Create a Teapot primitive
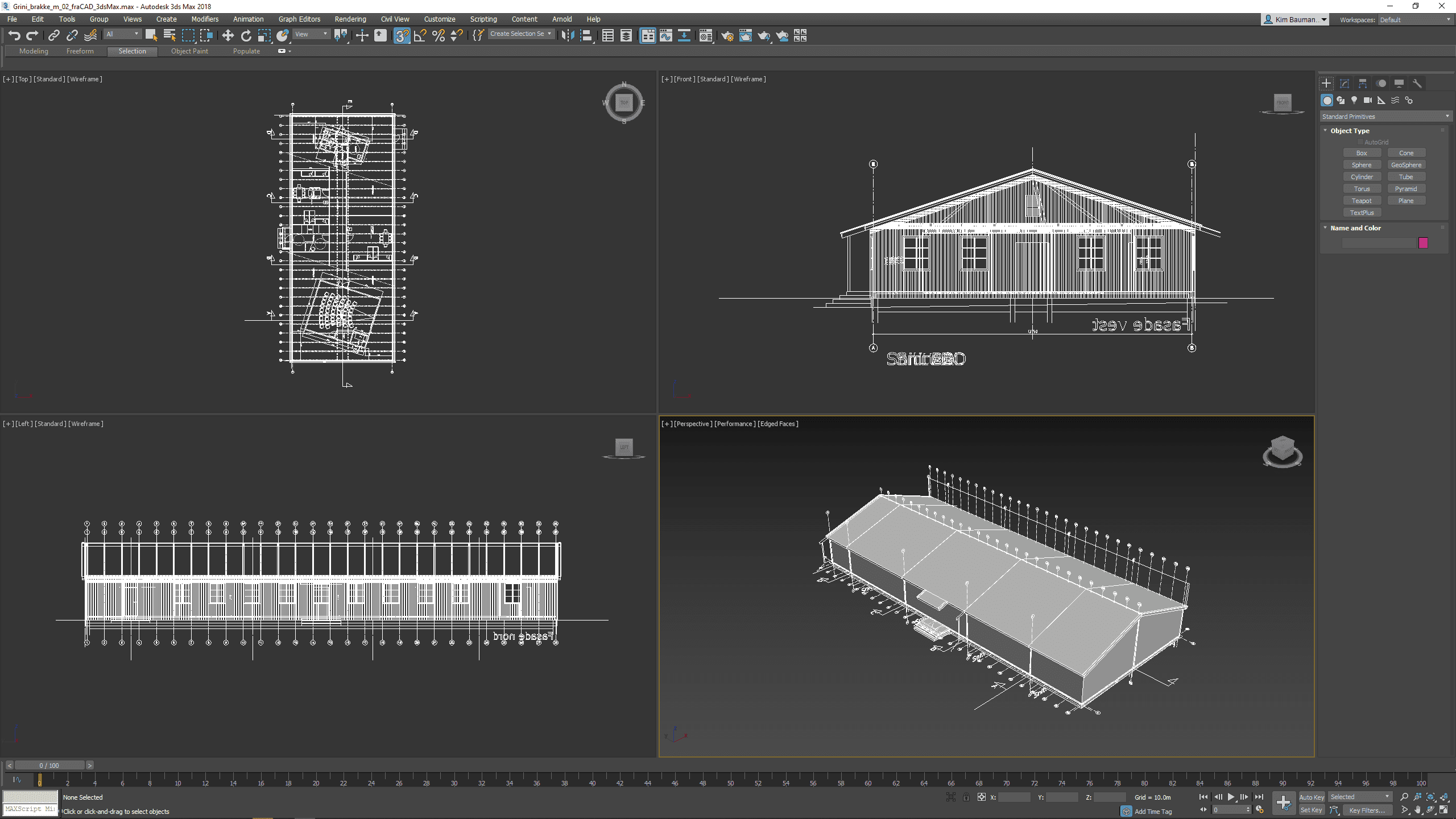The image size is (1456, 819). tap(1362, 201)
